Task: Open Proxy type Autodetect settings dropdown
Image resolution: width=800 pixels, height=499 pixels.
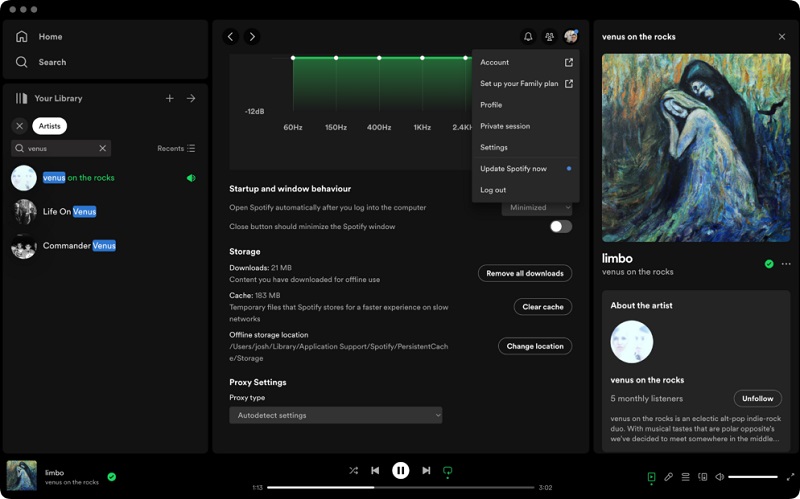Action: pos(336,415)
